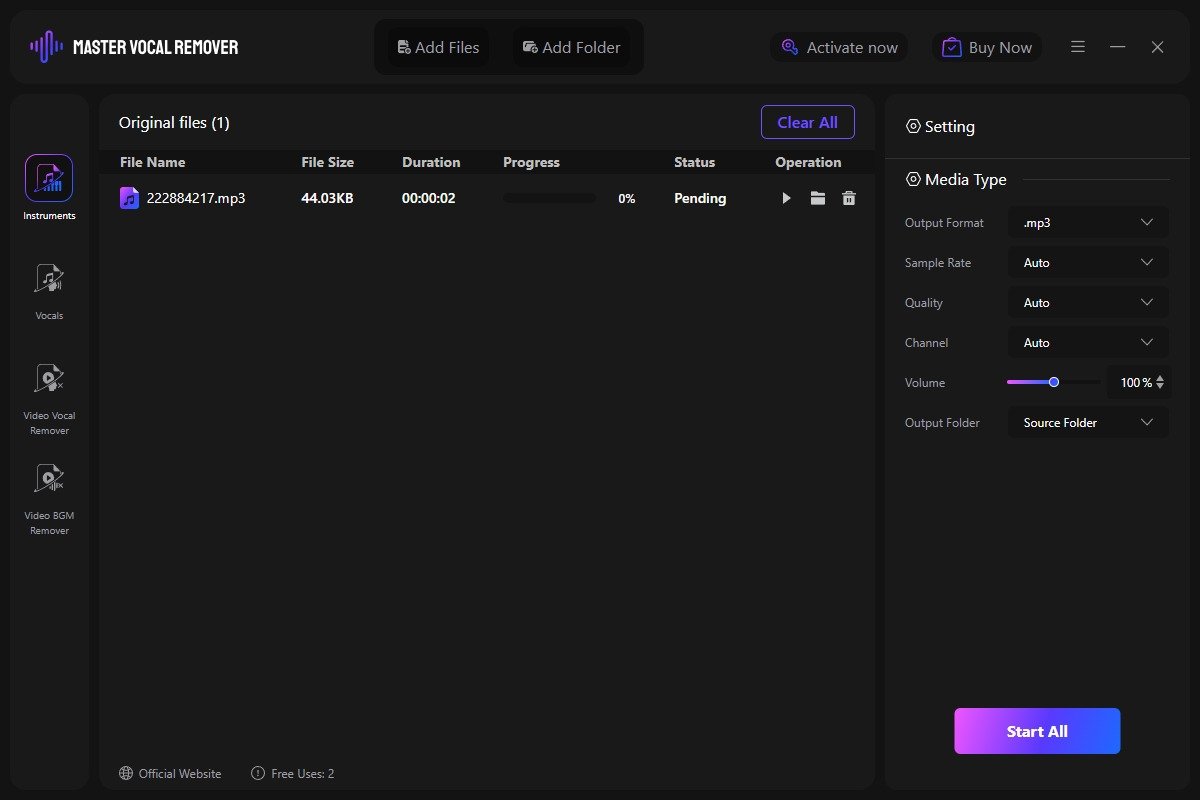Click the Volume slider handle
The height and width of the screenshot is (800, 1200).
click(x=1054, y=382)
